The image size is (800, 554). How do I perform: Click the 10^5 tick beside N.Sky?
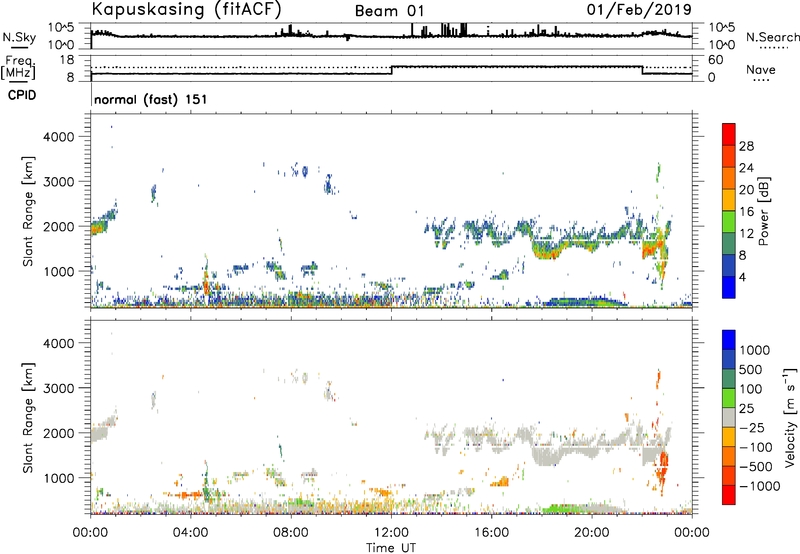click(x=61, y=28)
